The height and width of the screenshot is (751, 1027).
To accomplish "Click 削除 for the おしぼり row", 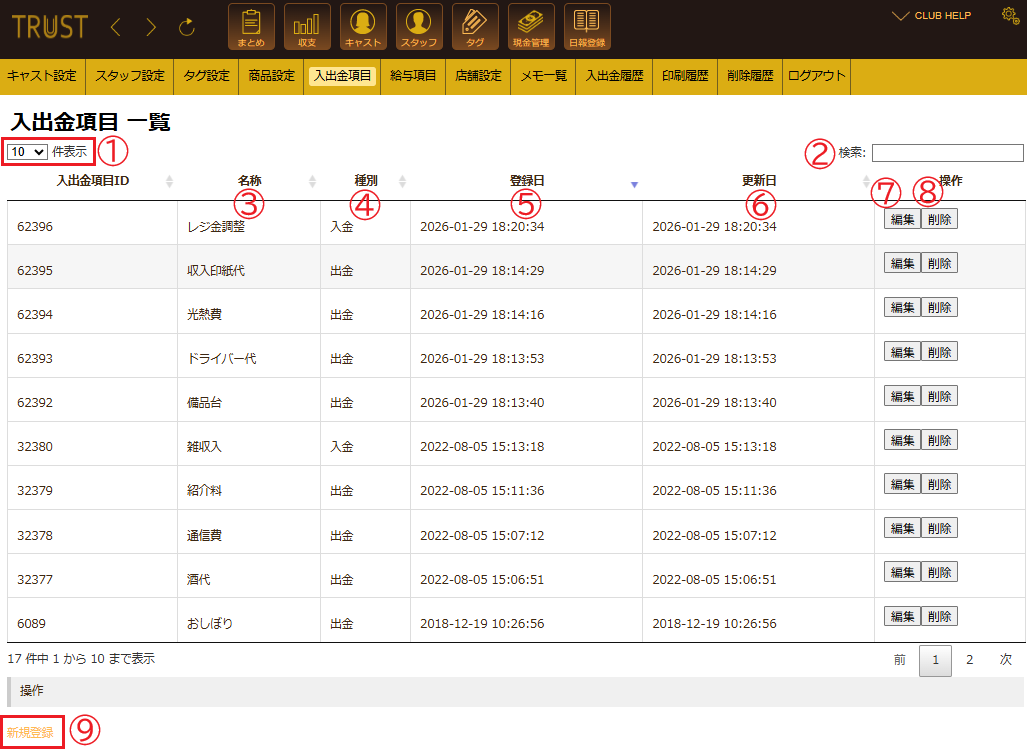I will coord(939,616).
